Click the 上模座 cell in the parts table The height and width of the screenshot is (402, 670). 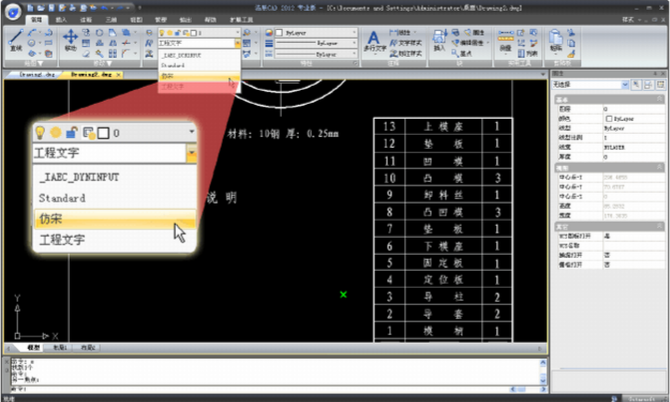click(443, 126)
